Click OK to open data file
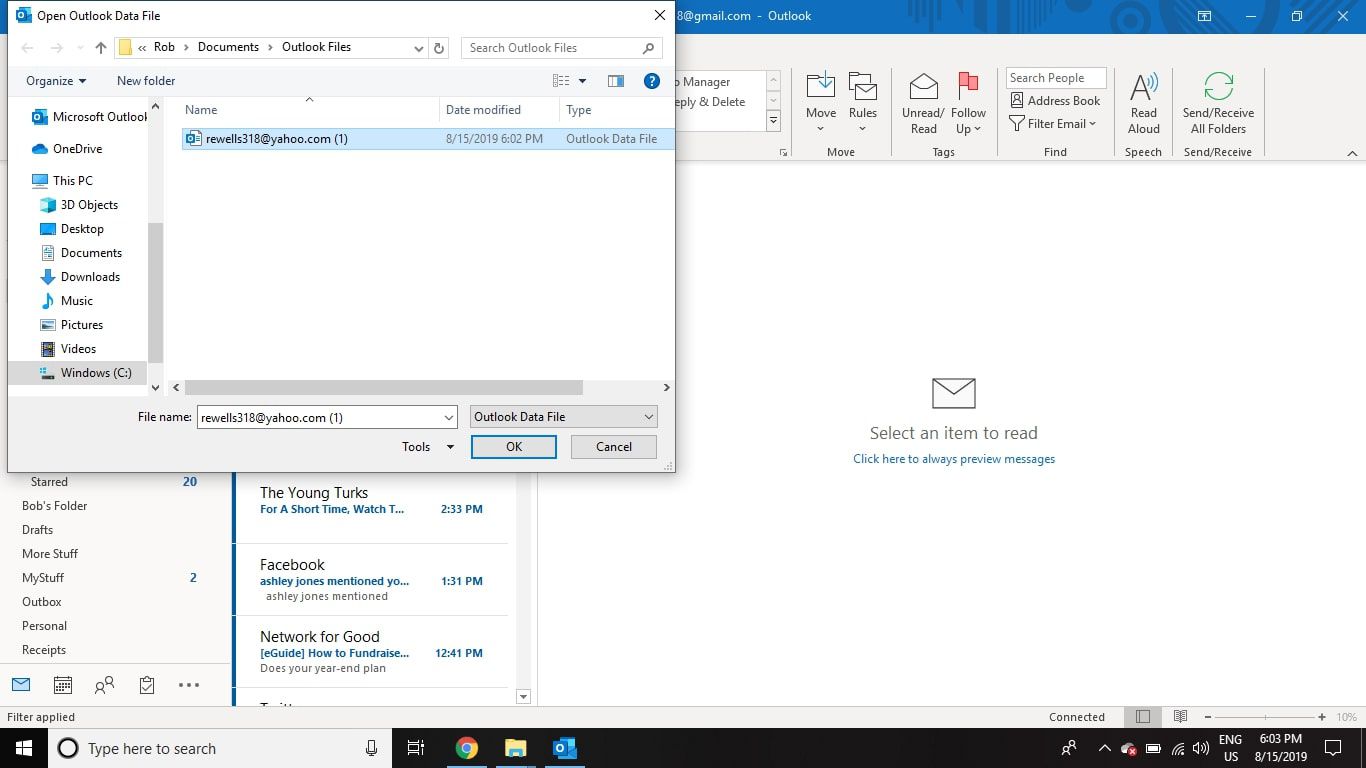The height and width of the screenshot is (768, 1366). pyautogui.click(x=514, y=447)
